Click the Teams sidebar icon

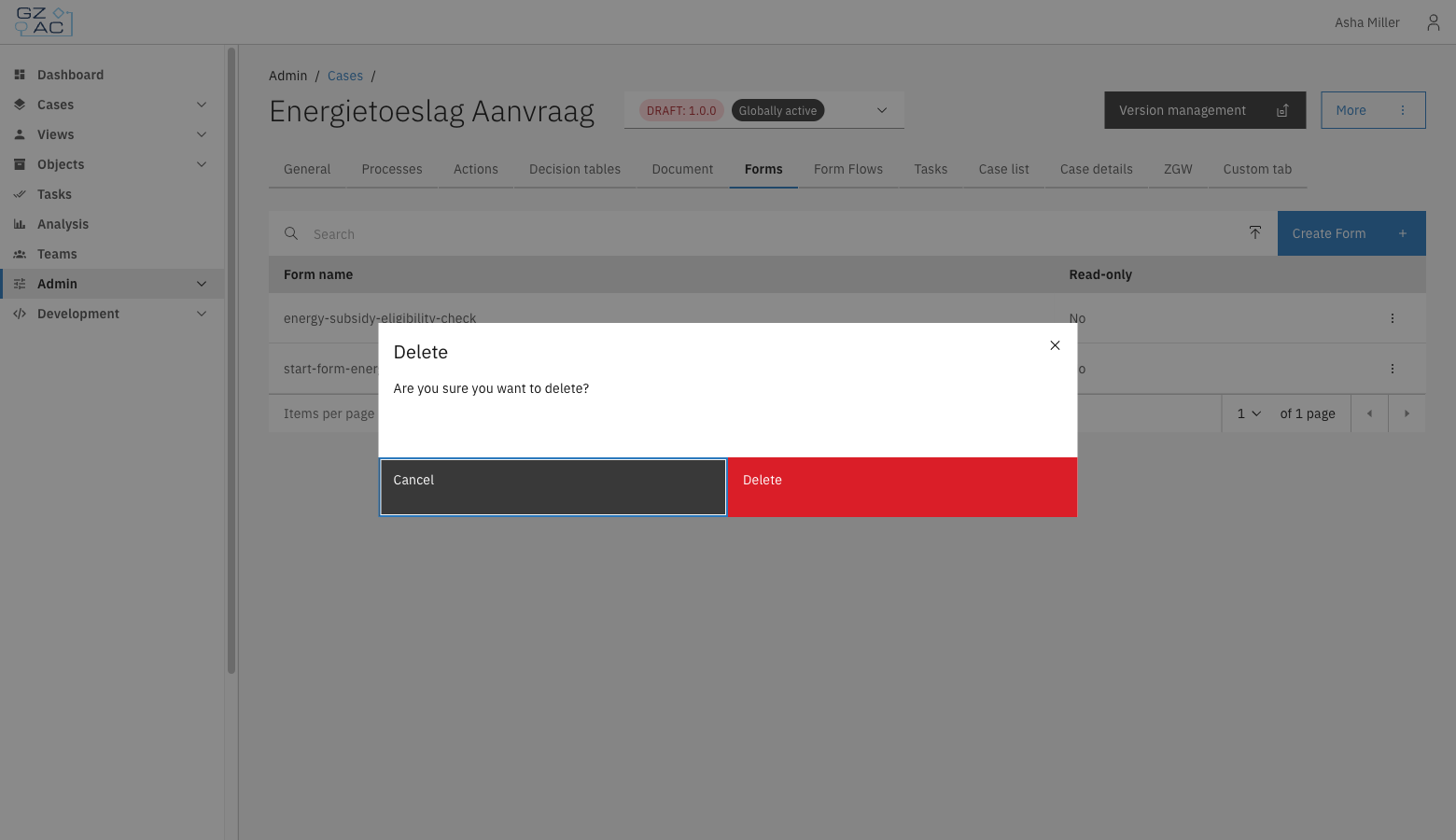pos(20,254)
